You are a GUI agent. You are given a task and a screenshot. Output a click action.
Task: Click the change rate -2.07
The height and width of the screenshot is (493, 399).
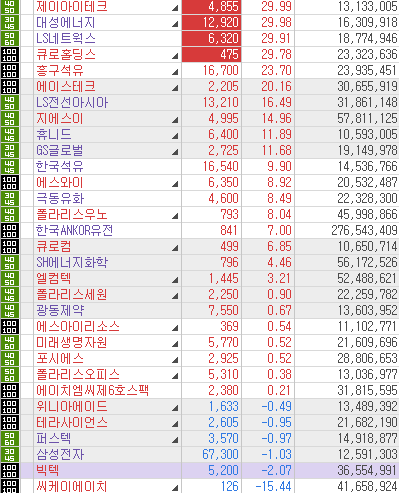(x=276, y=471)
